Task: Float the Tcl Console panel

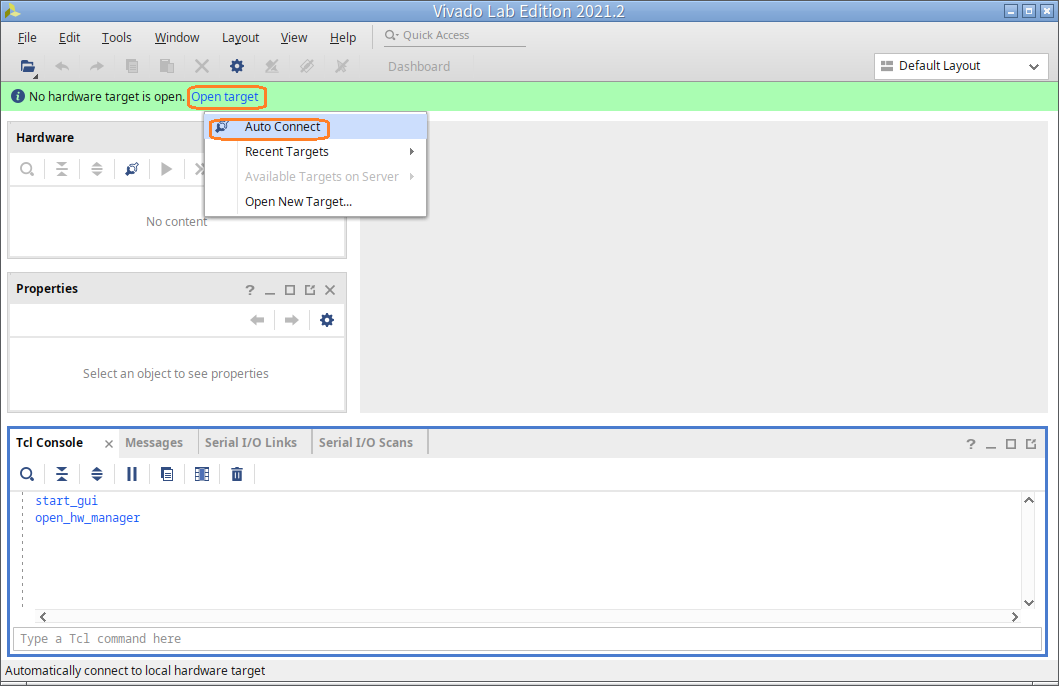Action: [x=1031, y=444]
